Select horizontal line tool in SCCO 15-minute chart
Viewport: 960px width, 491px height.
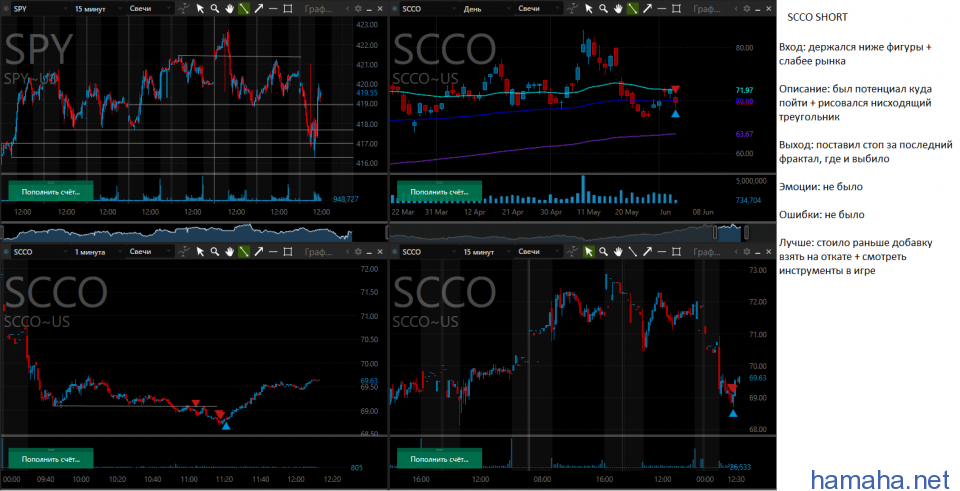point(661,251)
